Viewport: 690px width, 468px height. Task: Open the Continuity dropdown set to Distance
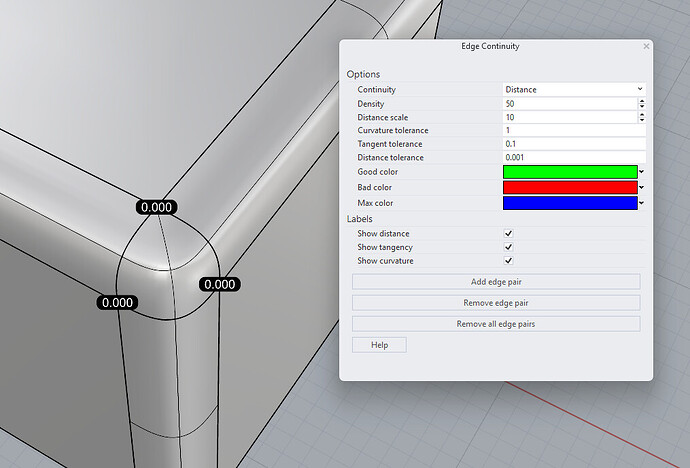click(x=574, y=89)
